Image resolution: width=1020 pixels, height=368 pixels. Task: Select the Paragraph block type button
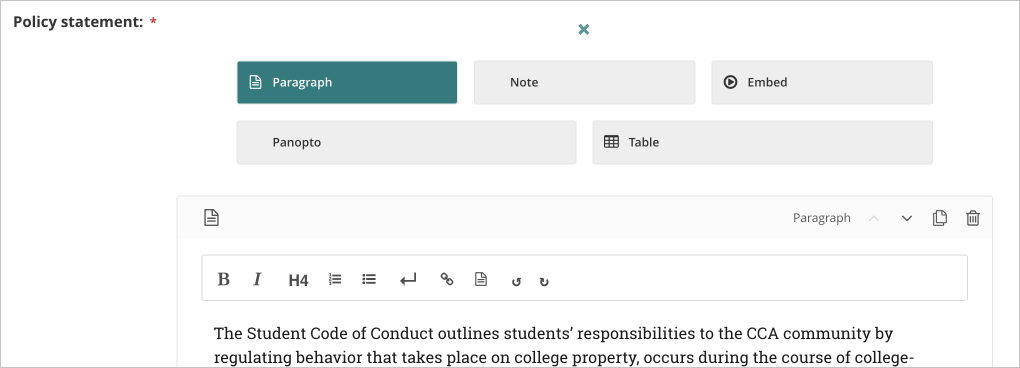[347, 83]
